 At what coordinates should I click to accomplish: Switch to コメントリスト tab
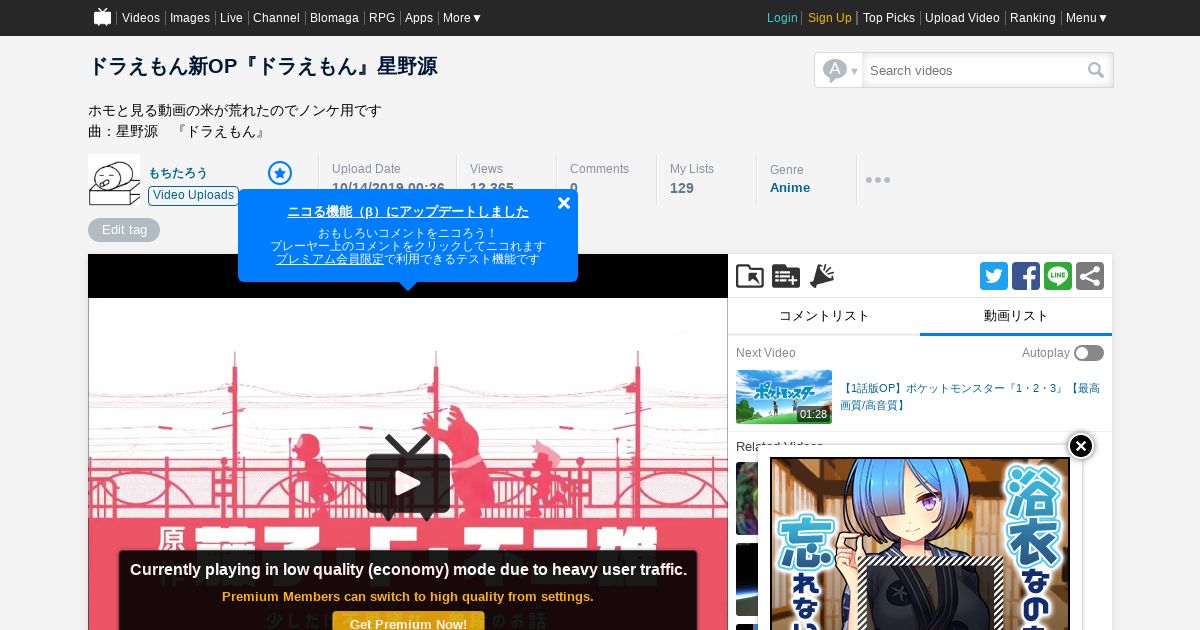click(824, 316)
